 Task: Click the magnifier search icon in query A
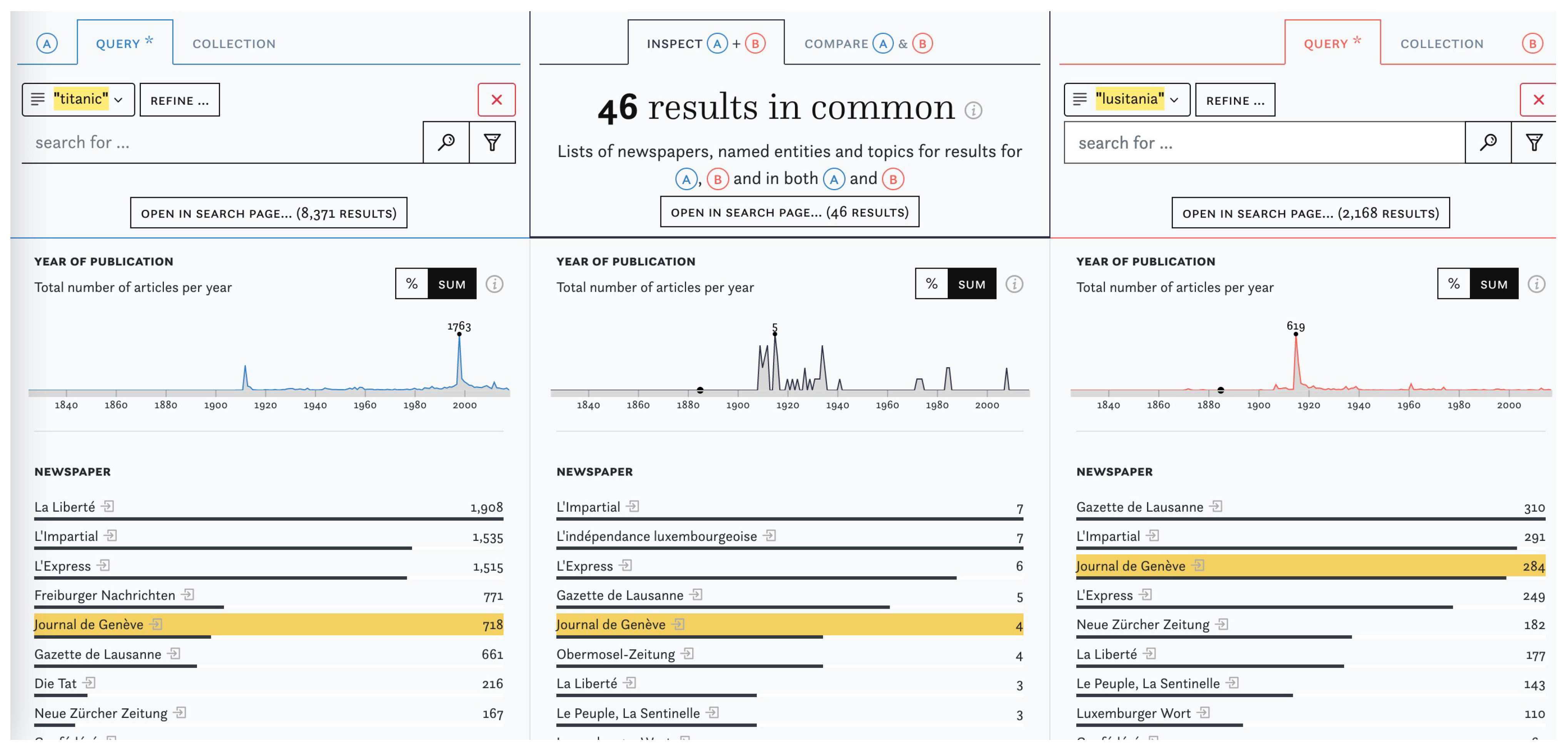pos(446,142)
